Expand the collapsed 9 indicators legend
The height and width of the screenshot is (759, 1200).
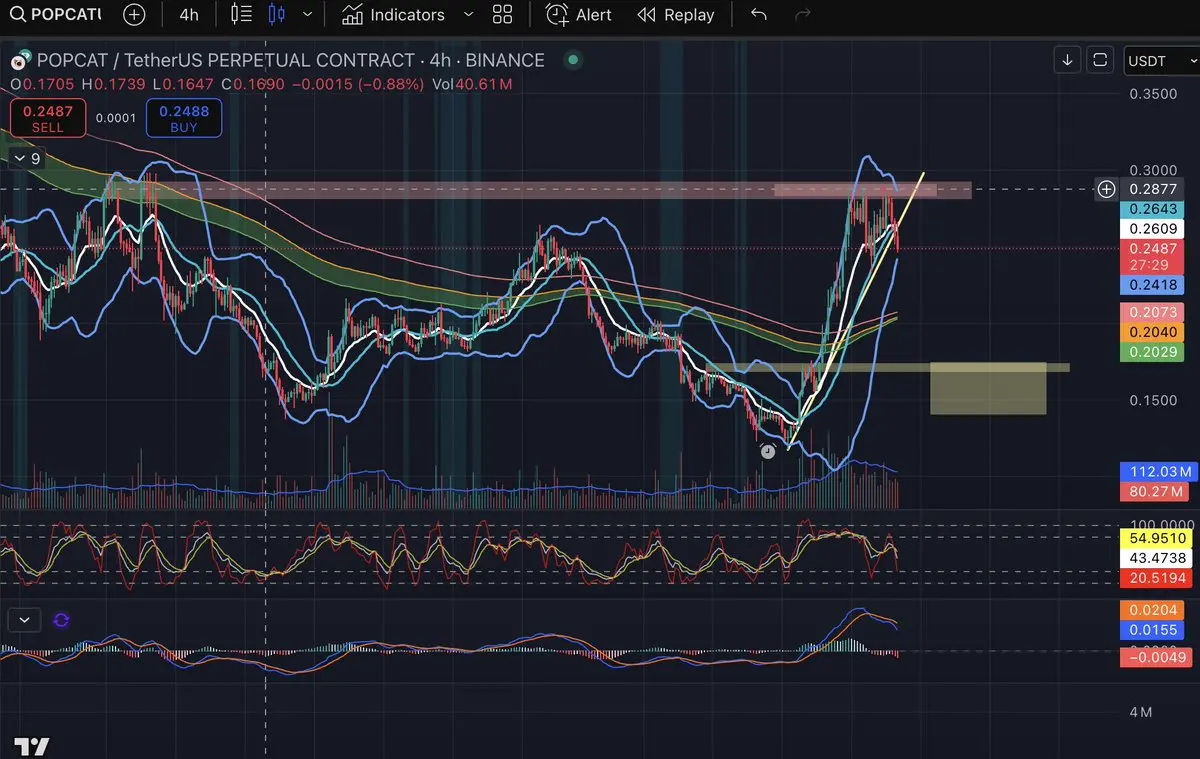[27, 158]
